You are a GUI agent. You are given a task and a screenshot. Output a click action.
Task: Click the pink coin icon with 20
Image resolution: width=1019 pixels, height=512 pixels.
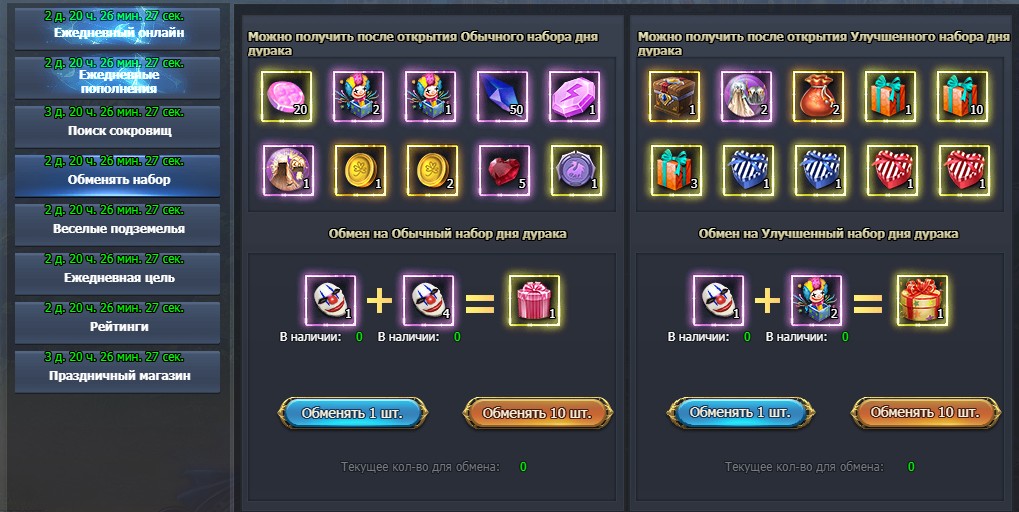[286, 97]
